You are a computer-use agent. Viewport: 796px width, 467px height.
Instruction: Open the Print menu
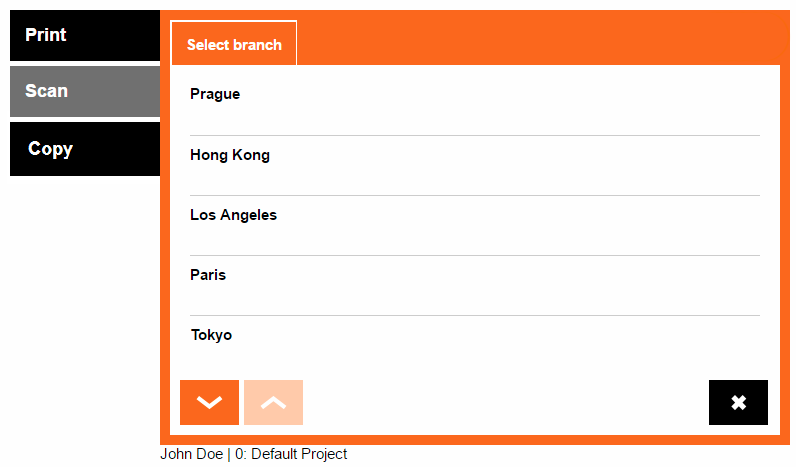85,35
